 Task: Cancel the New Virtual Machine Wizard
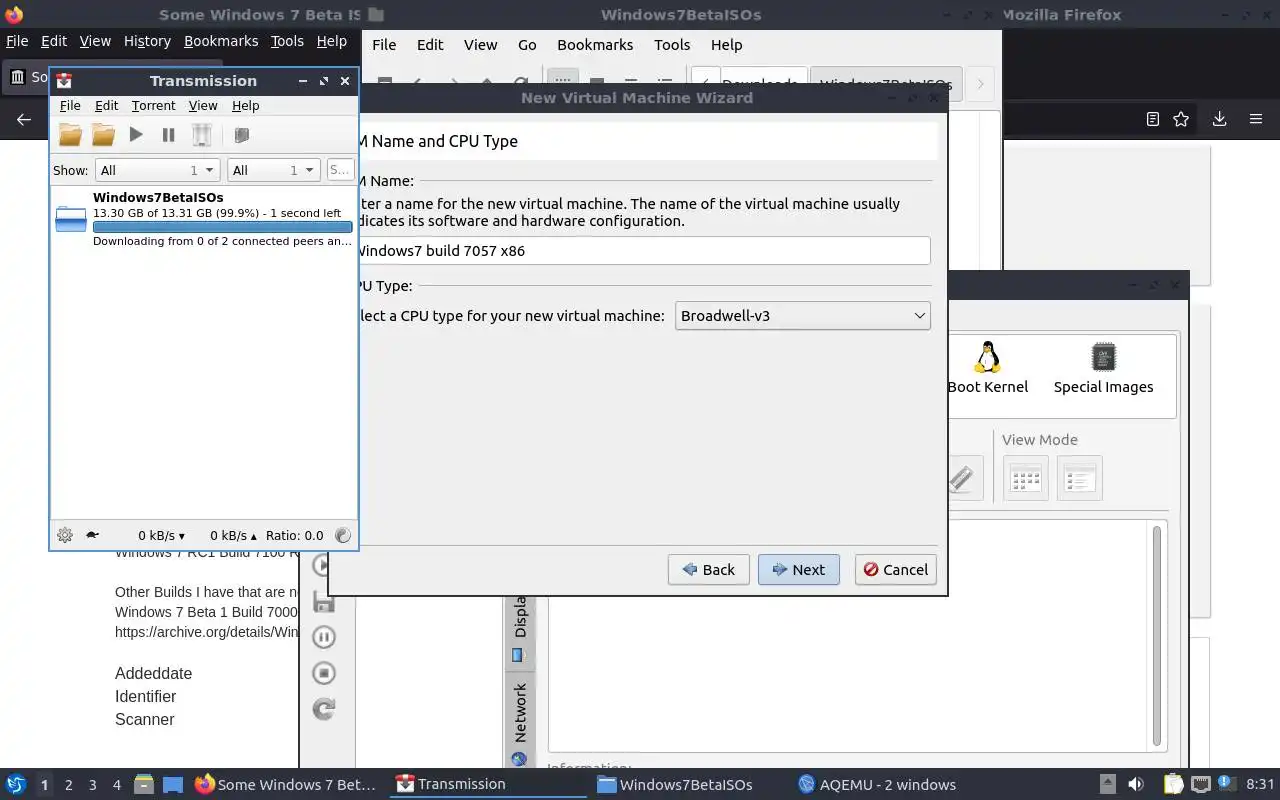tap(895, 569)
